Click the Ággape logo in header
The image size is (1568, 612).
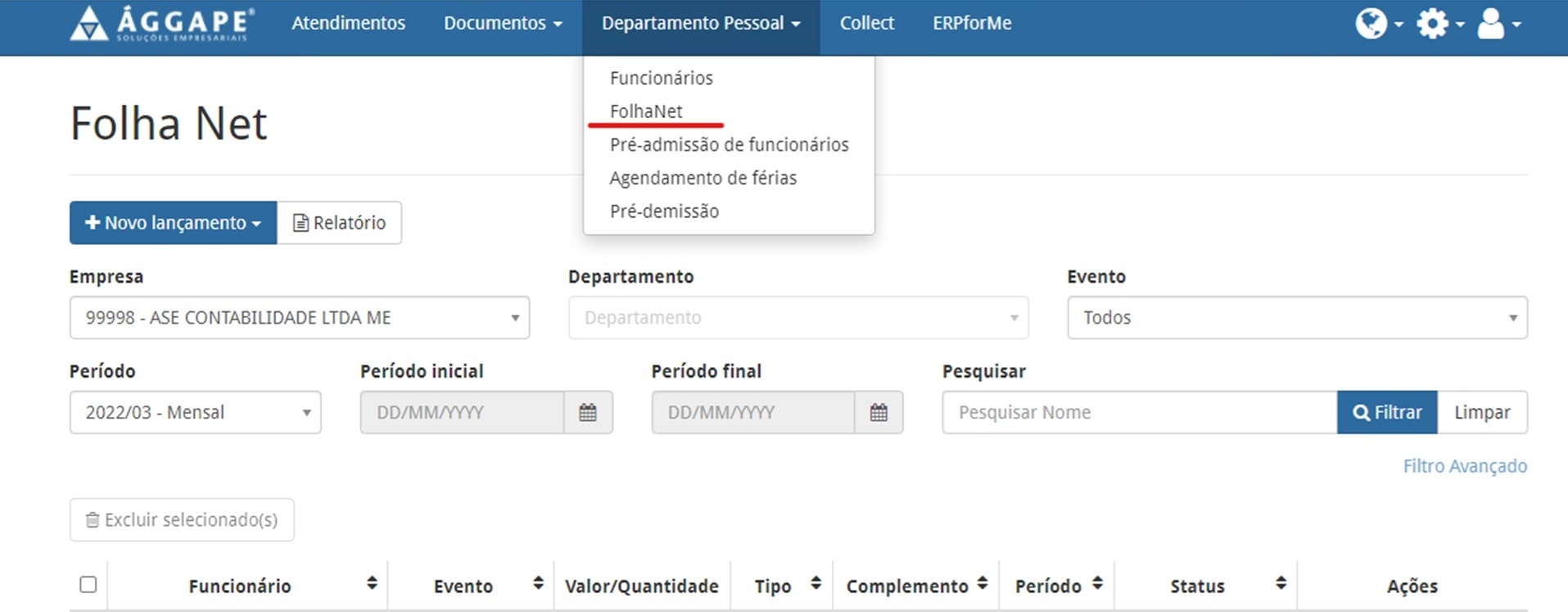[162, 24]
